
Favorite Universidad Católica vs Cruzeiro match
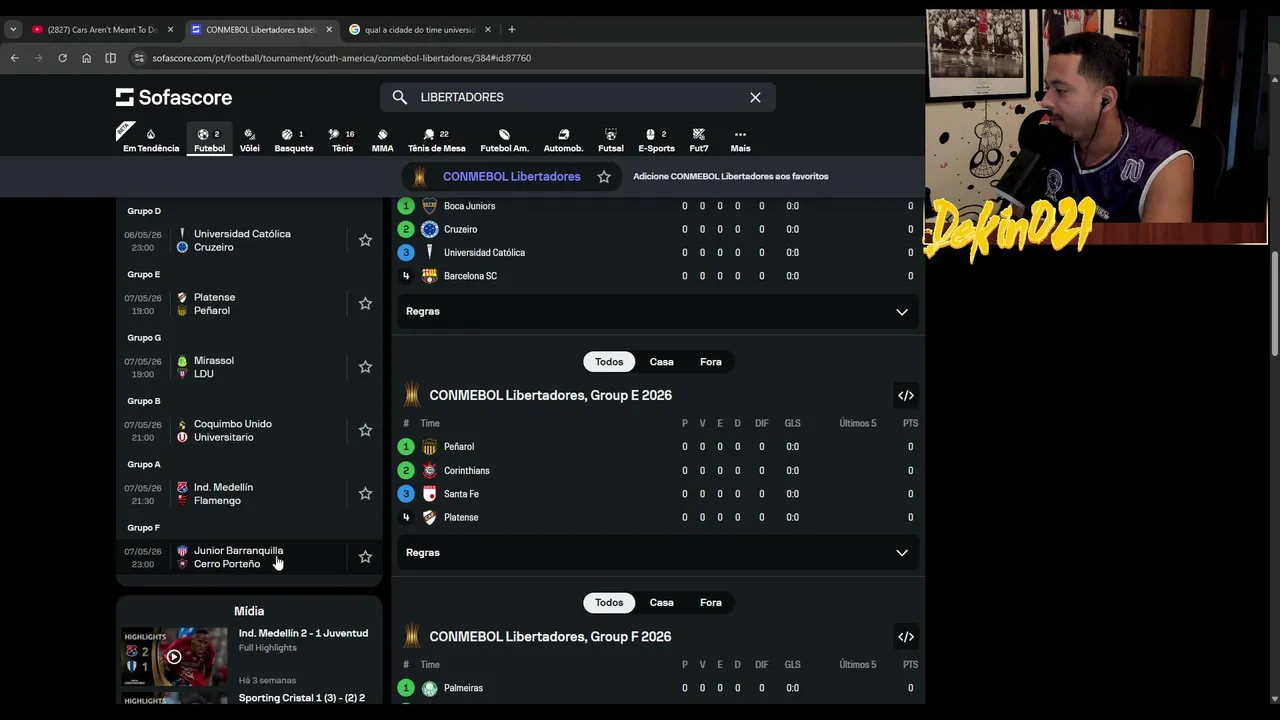tap(365, 241)
